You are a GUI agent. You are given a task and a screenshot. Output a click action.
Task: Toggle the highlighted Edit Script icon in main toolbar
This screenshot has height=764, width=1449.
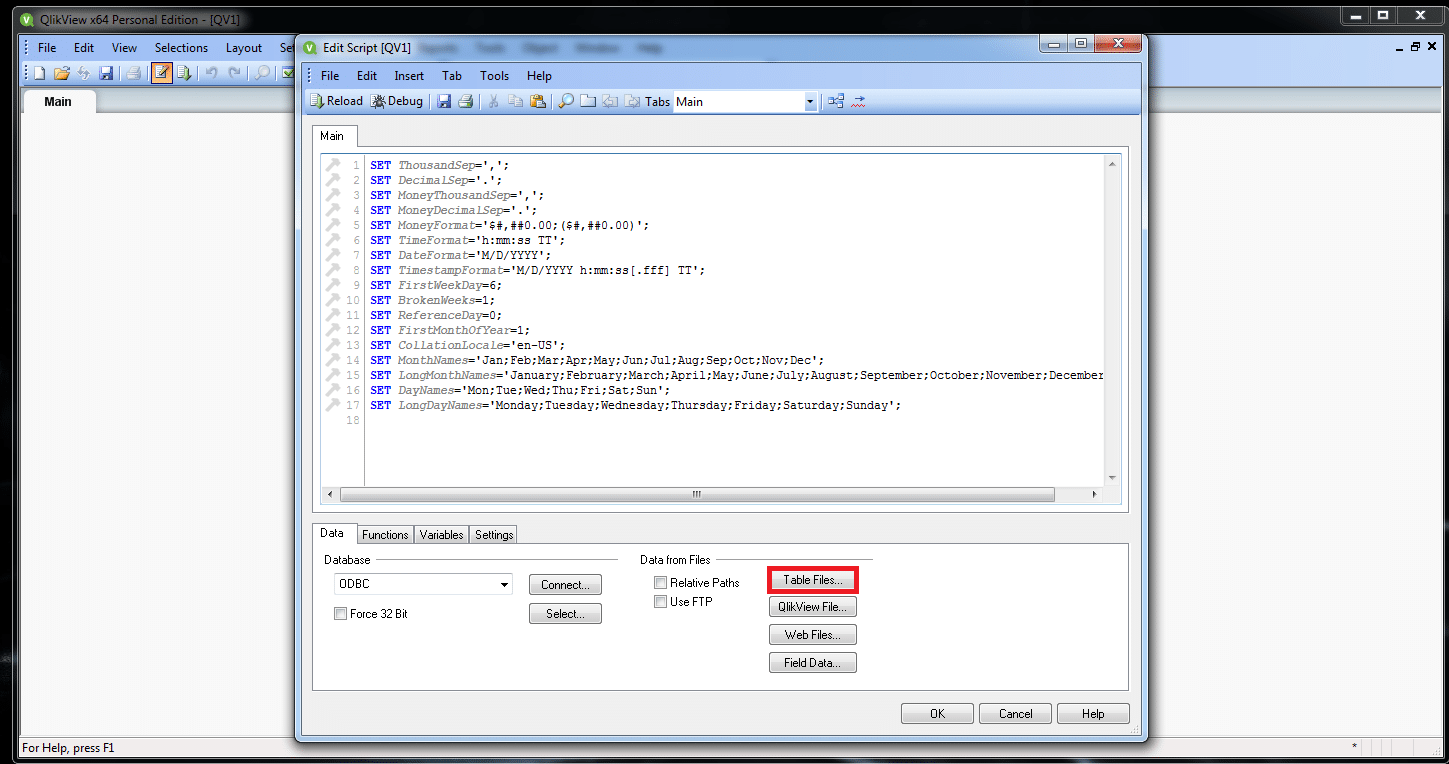162,73
